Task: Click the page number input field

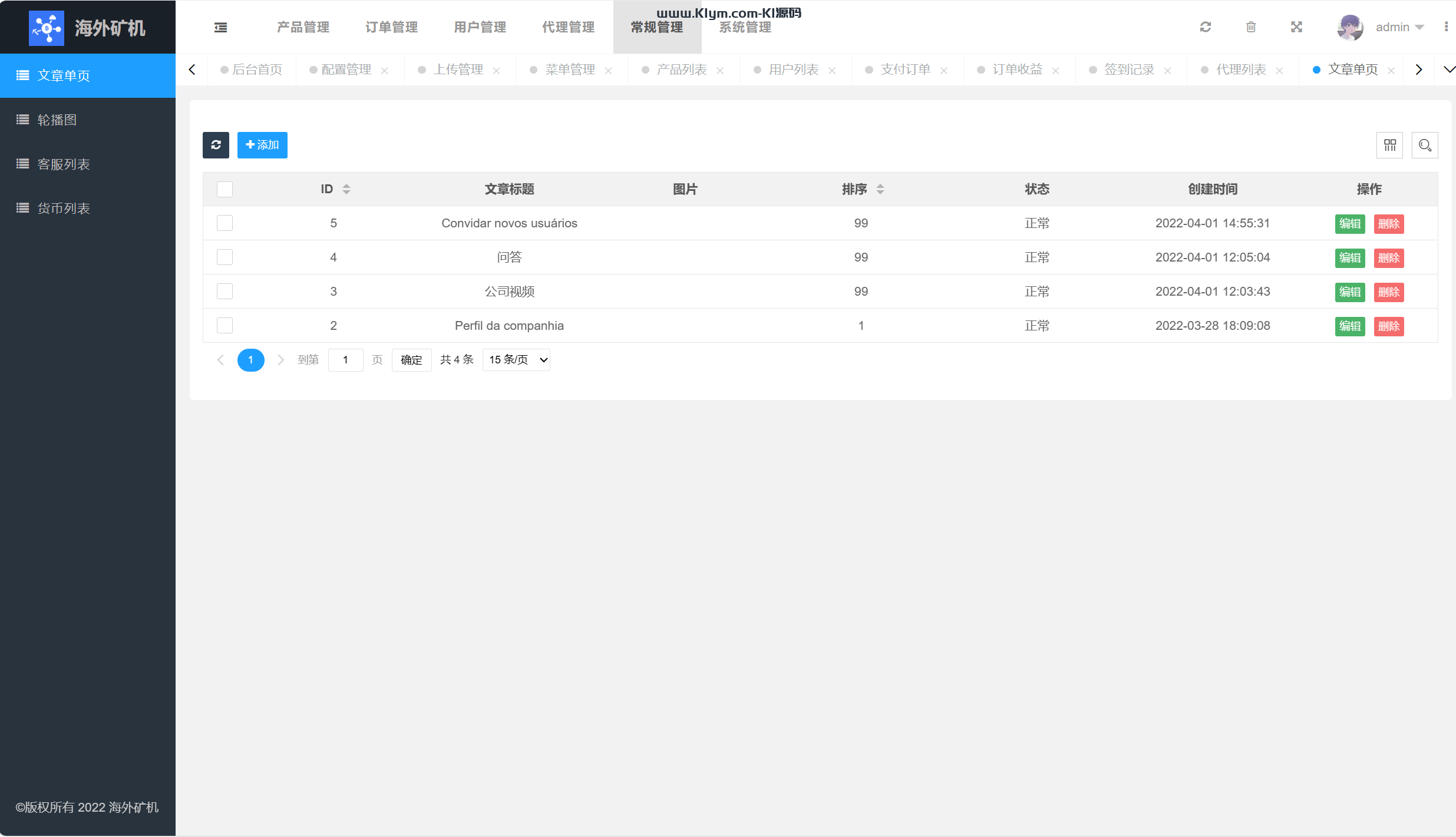Action: point(345,360)
